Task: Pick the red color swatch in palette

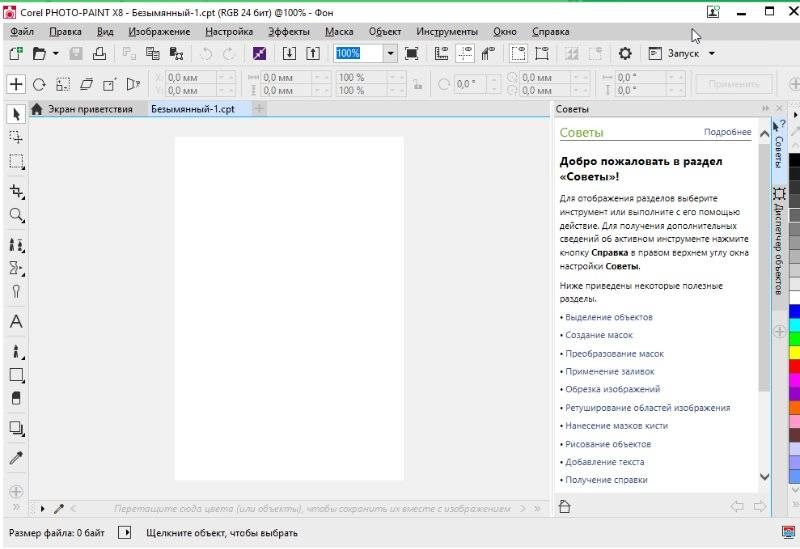Action: (x=794, y=366)
